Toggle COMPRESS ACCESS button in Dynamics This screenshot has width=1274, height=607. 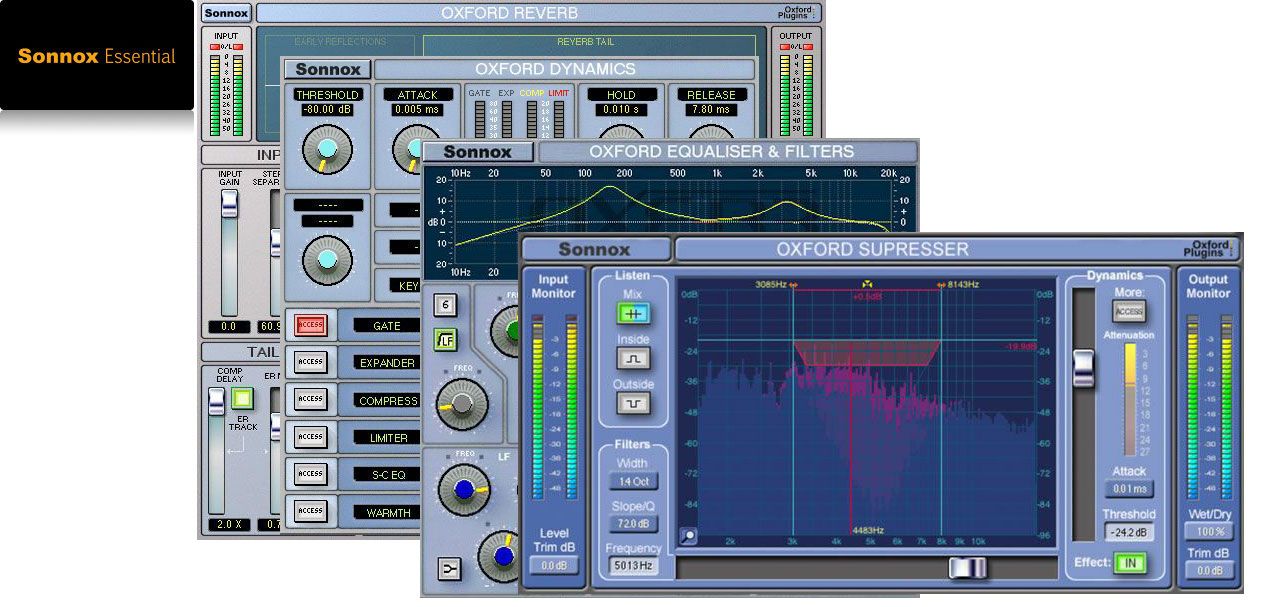click(310, 399)
